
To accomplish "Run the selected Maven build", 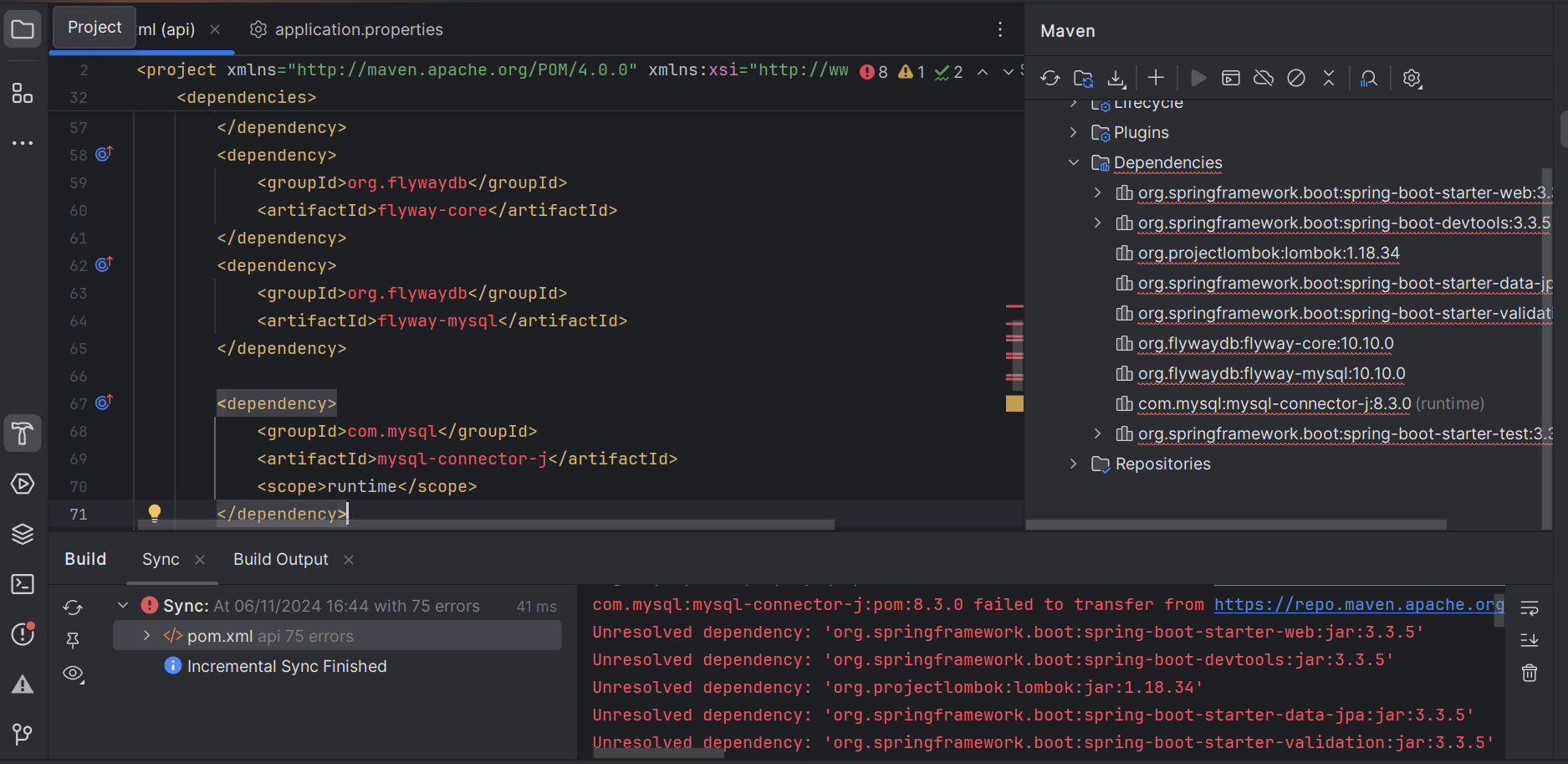I will click(x=1198, y=78).
